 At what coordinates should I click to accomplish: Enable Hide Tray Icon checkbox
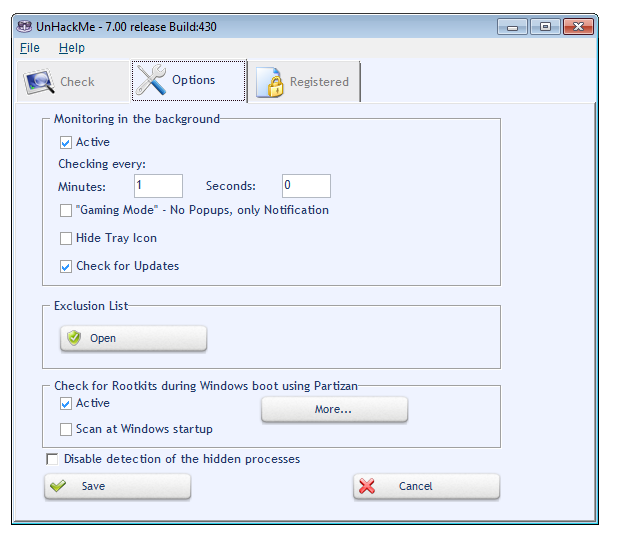(66, 238)
